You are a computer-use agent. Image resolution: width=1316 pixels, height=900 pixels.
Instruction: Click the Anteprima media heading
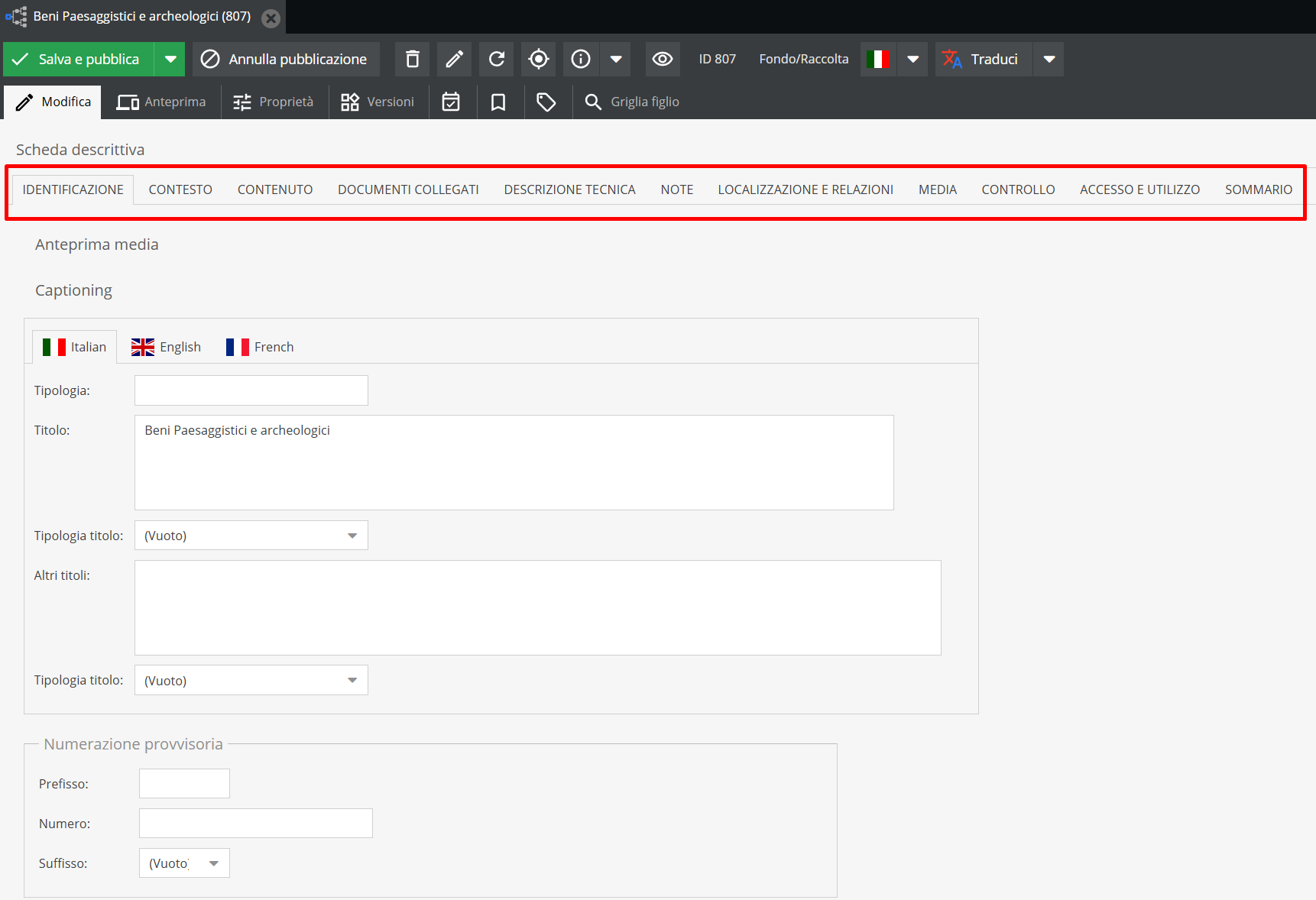(97, 244)
